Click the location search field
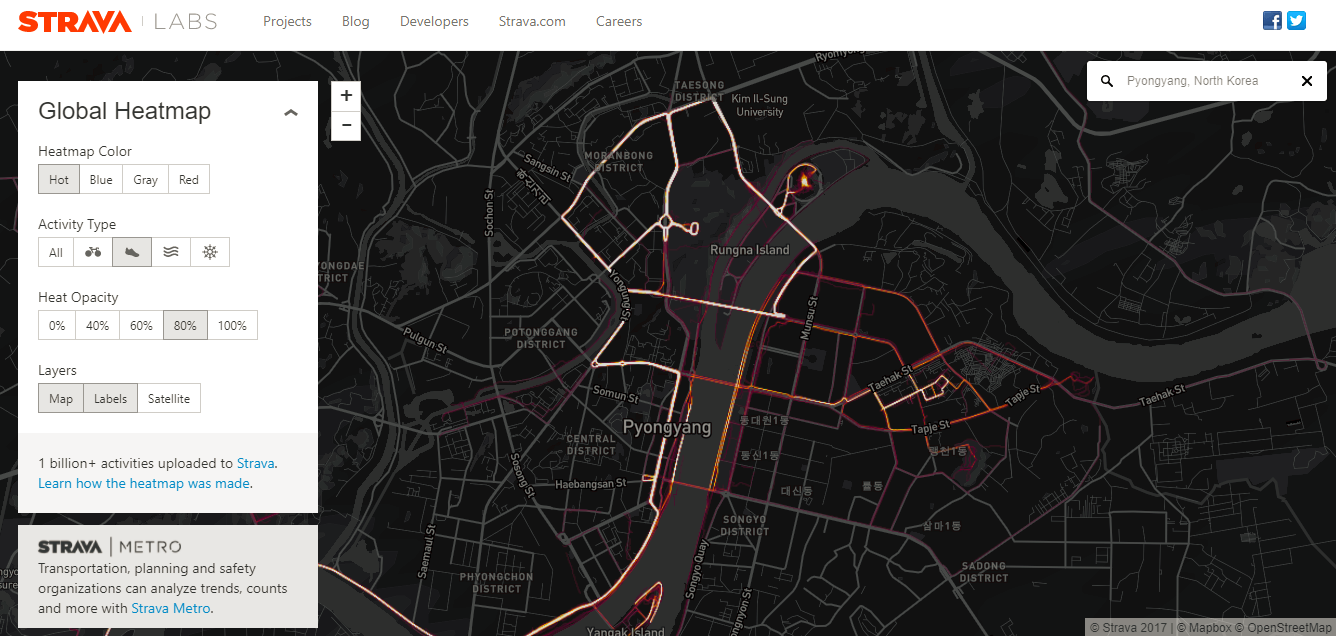Viewport: 1336px width, 636px height. [1200, 81]
